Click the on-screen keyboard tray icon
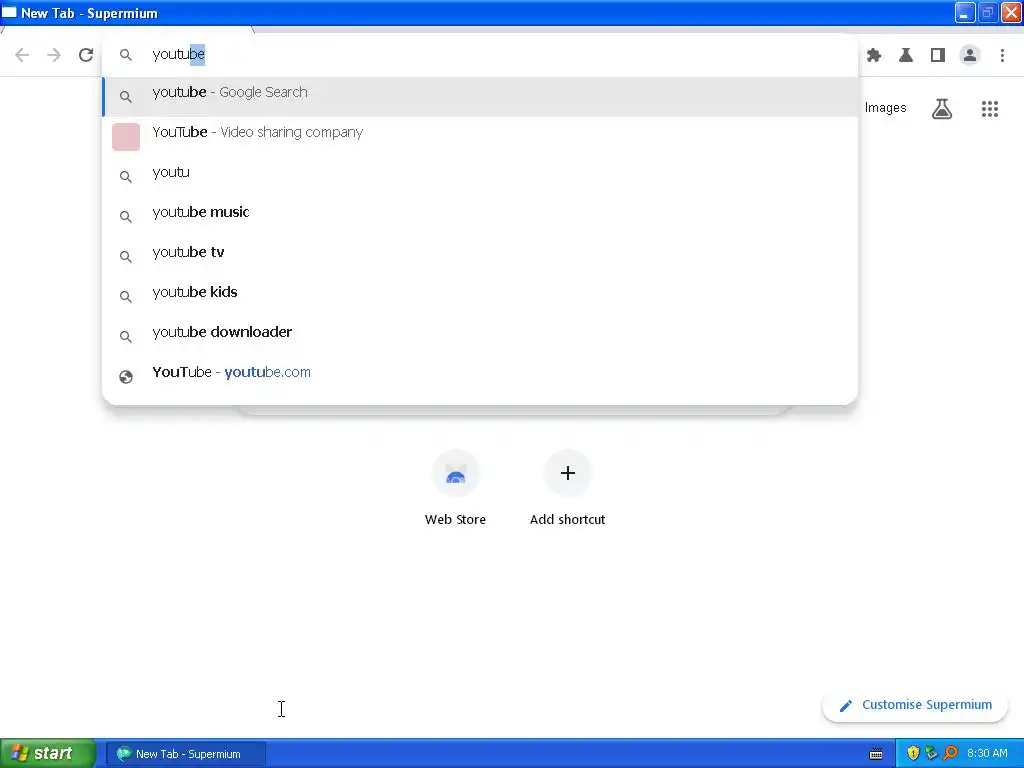This screenshot has width=1024, height=768. pos(876,754)
